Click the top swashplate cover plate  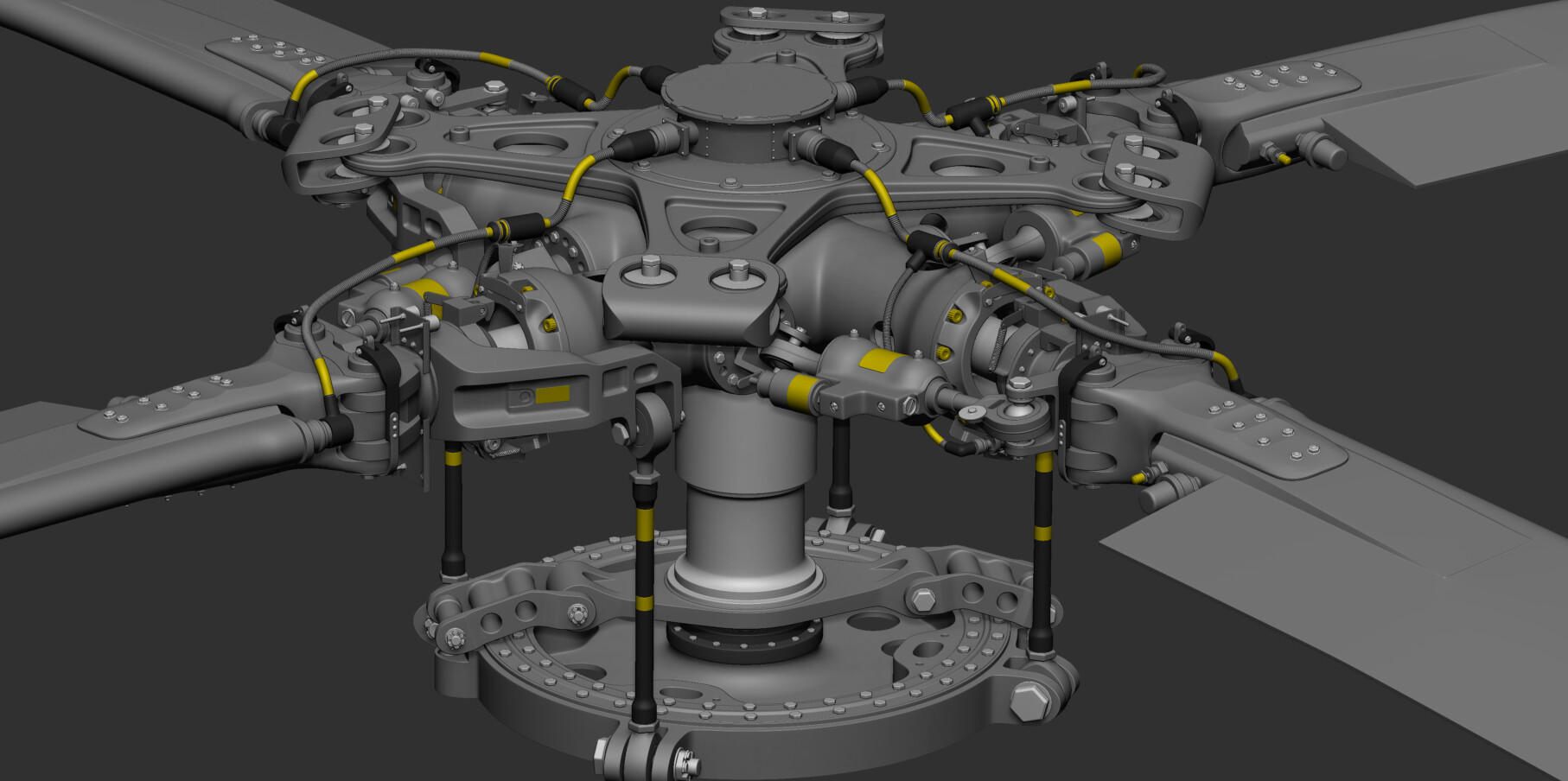tap(752, 91)
